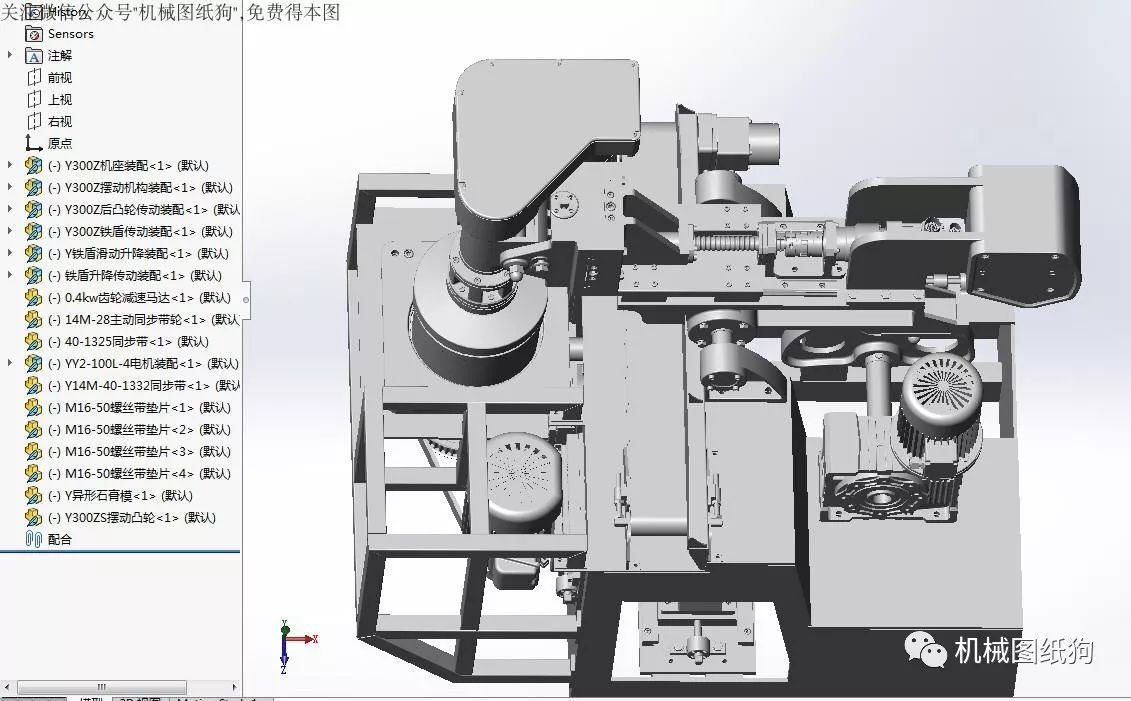Expand the YY2-100L-4电机装配 subassembly
Screen dimensions: 1131x701
click(10, 363)
